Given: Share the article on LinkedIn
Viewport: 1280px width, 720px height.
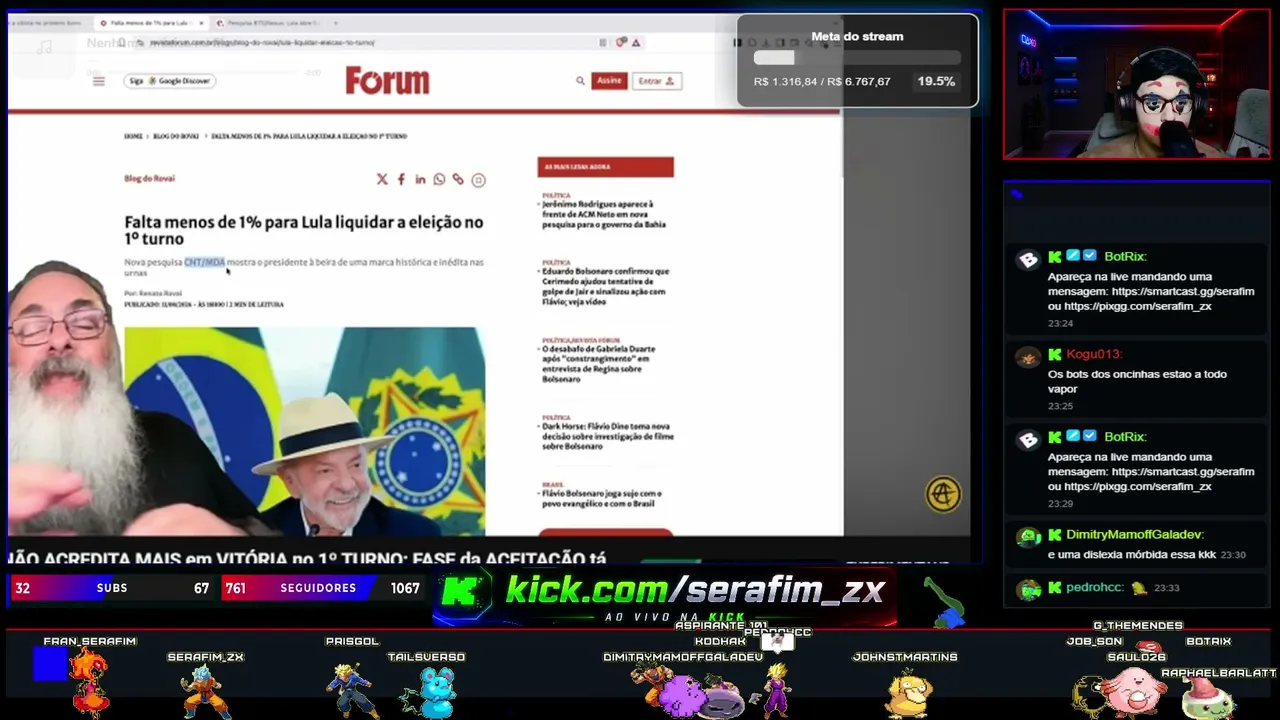Looking at the screenshot, I should (420, 180).
